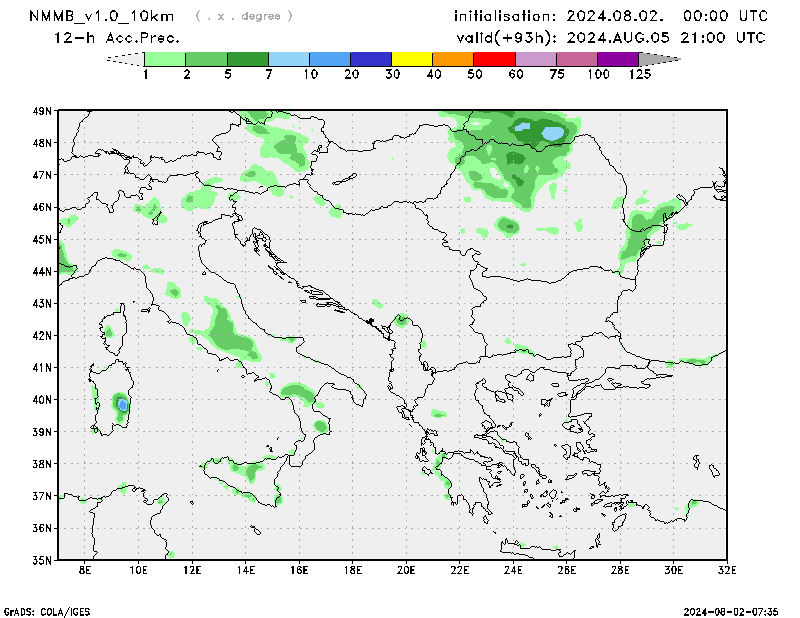Click the 12-h Acc.Prec. label
The image size is (800, 618).
(117, 38)
